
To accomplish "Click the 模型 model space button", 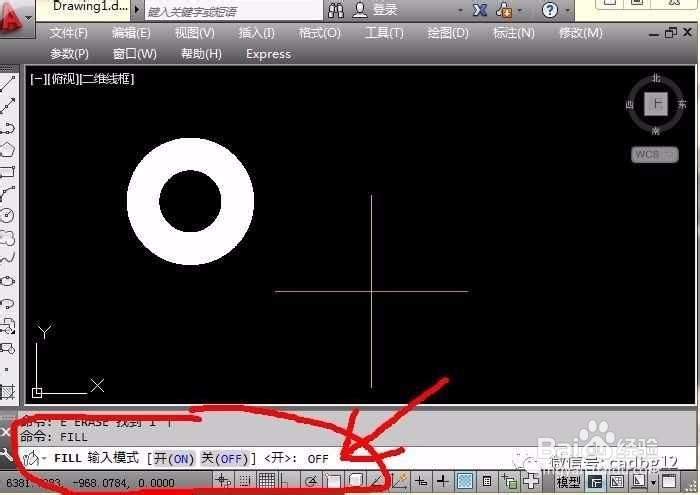I will (x=568, y=482).
